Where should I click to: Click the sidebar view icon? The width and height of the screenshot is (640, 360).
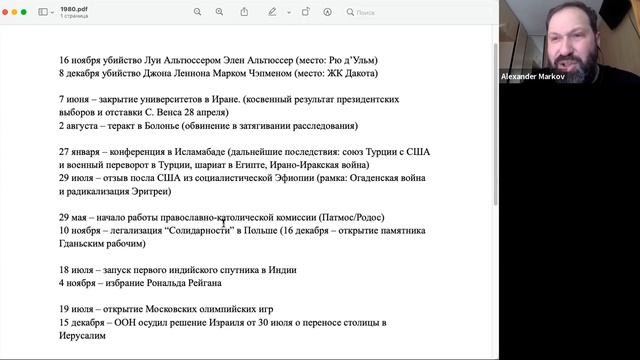pyautogui.click(x=43, y=12)
